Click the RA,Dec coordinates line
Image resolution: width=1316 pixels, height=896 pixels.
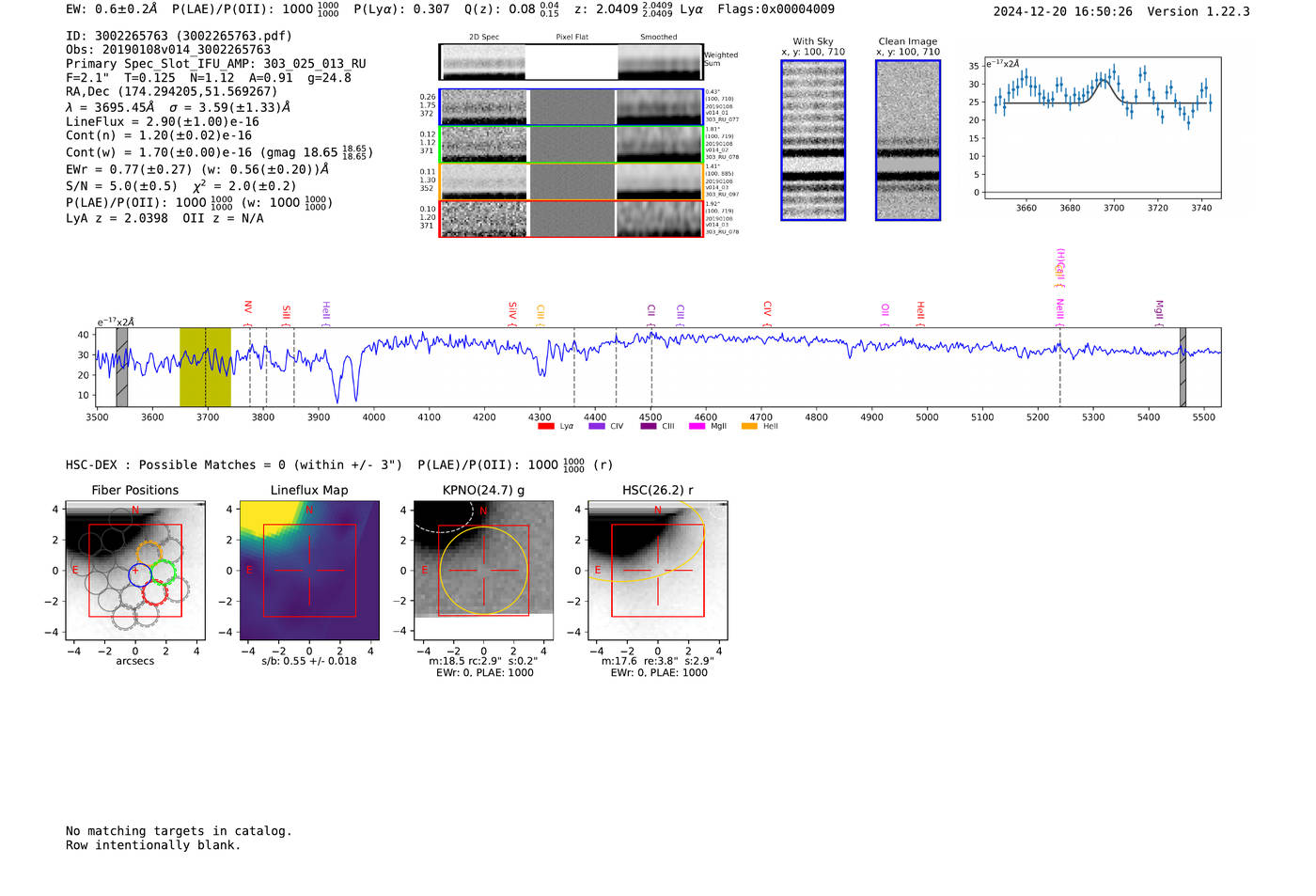pos(172,91)
